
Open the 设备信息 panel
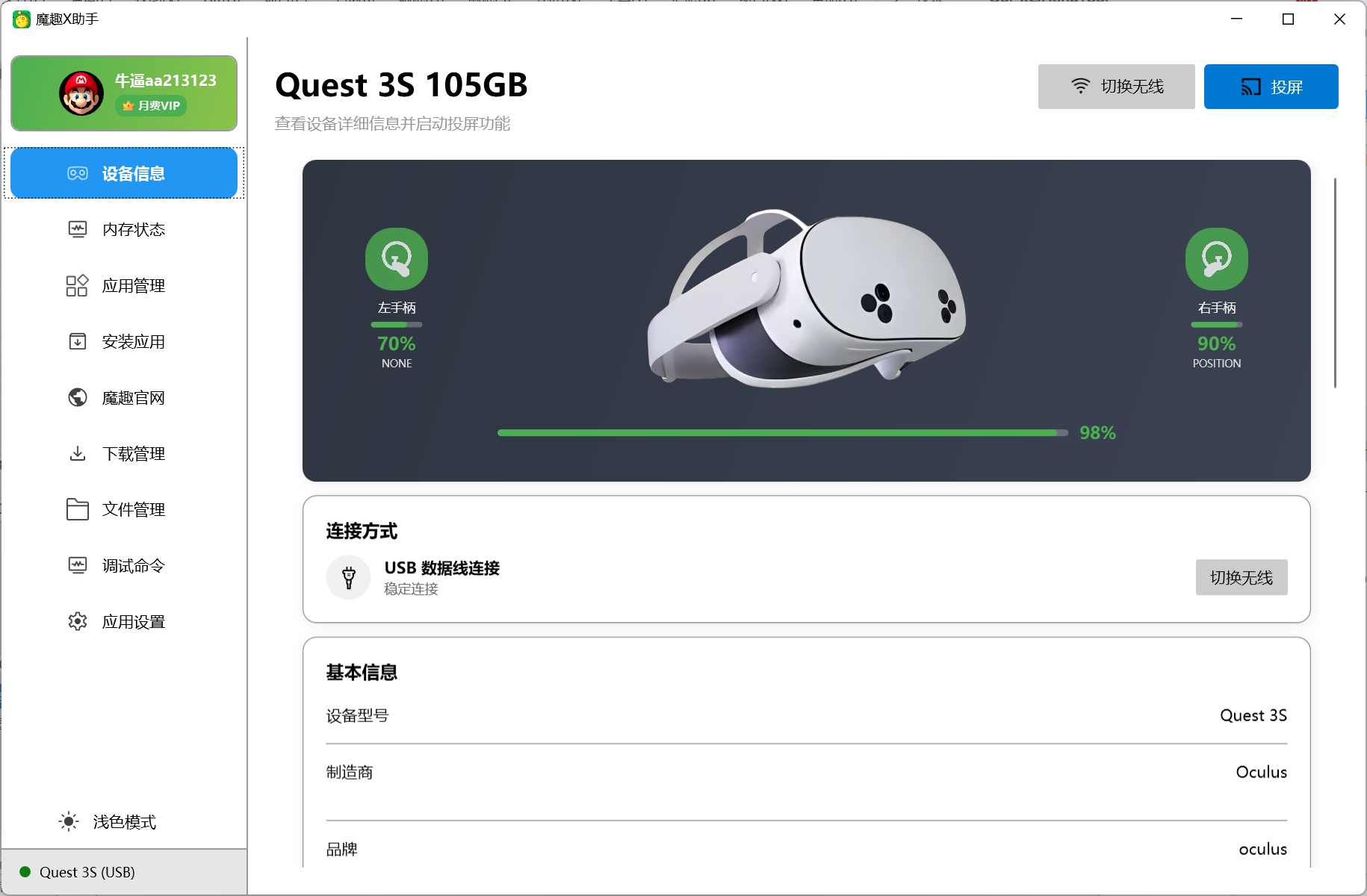tap(123, 172)
